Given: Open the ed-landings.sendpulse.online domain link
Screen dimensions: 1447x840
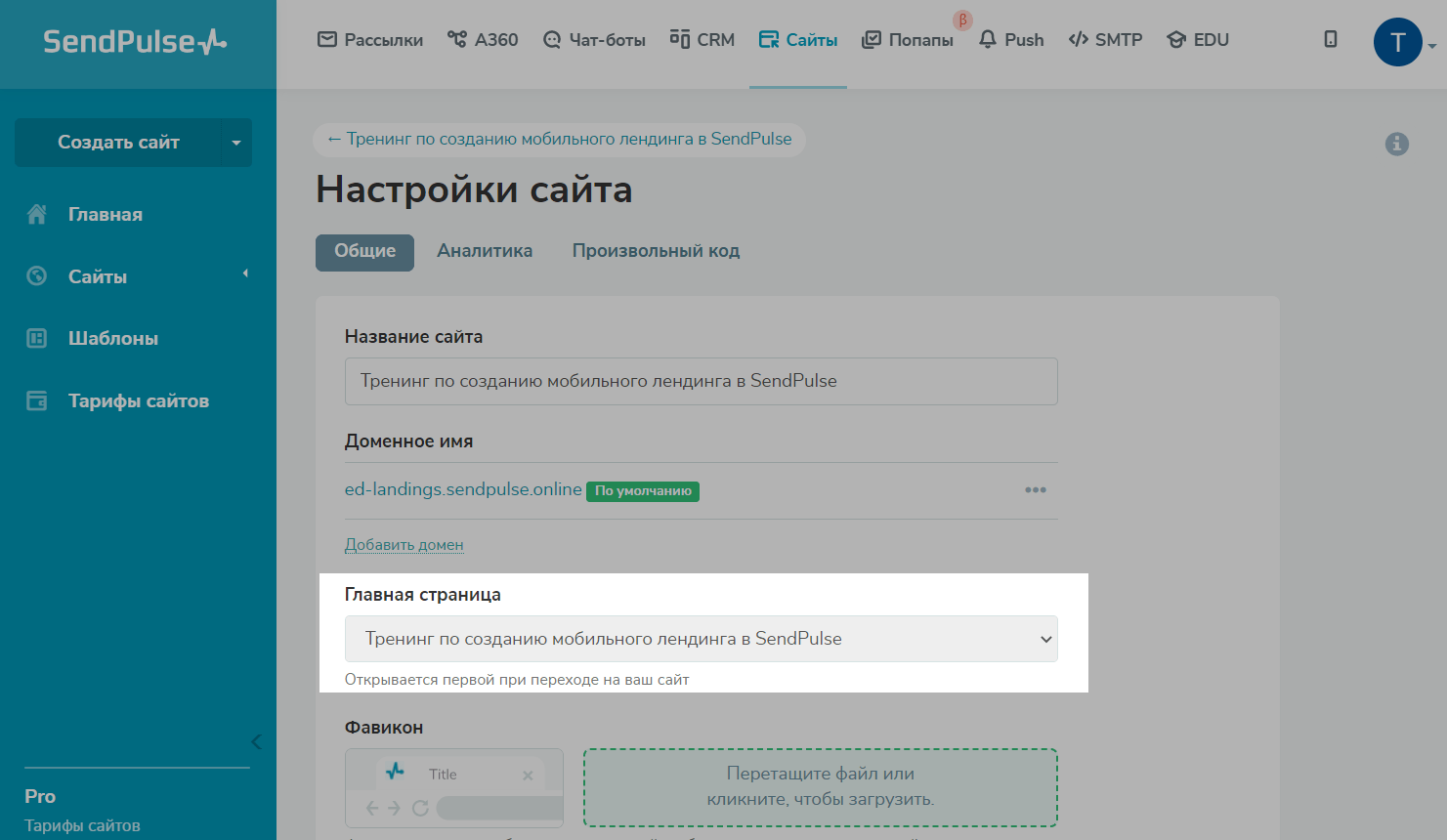Looking at the screenshot, I should [x=463, y=489].
